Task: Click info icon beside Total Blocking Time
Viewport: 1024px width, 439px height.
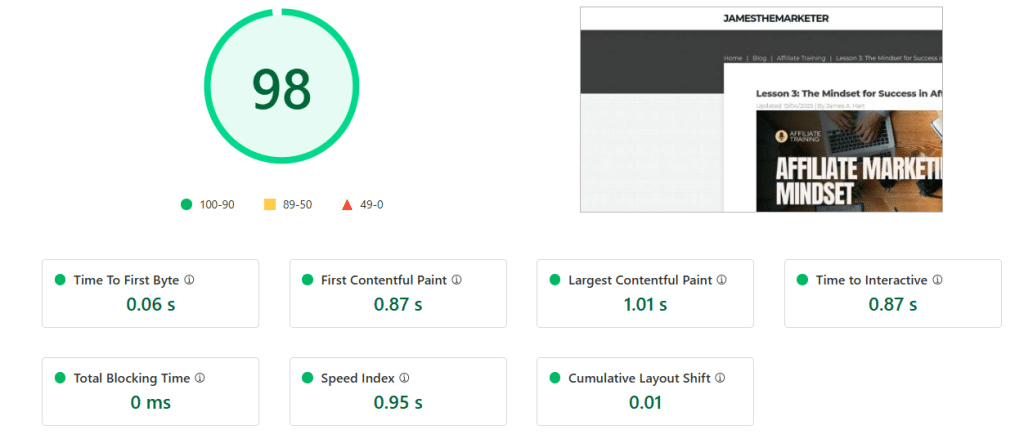Action: pyautogui.click(x=200, y=378)
